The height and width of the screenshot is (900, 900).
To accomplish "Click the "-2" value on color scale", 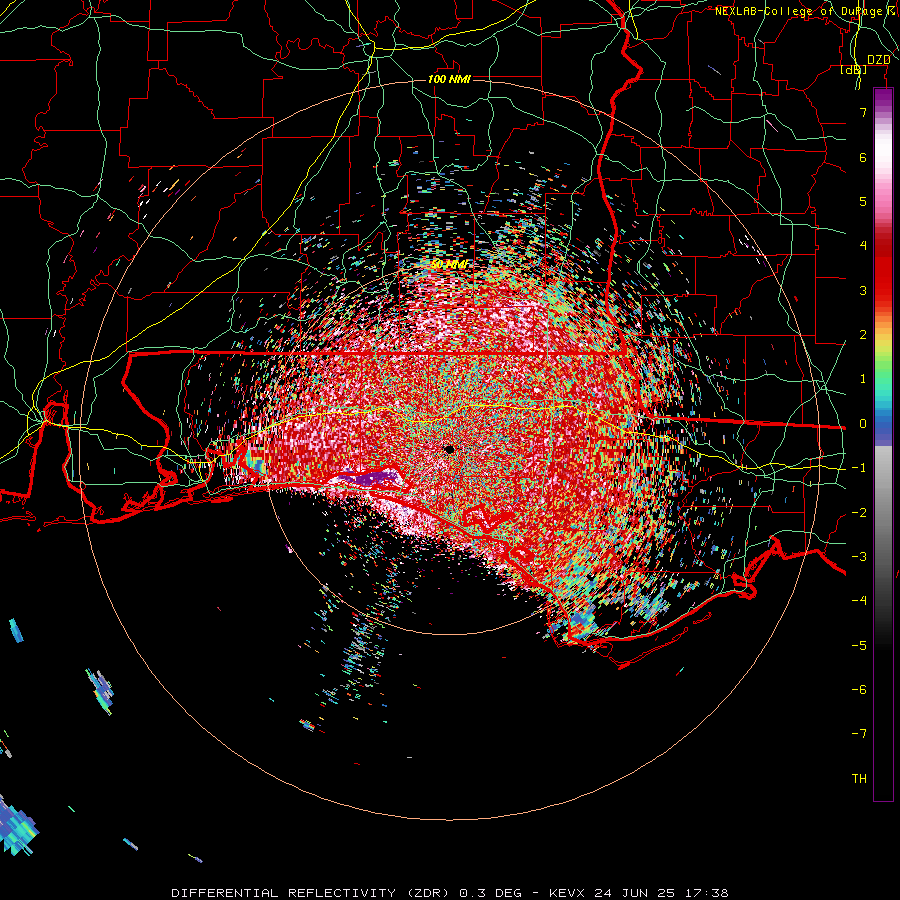I will click(859, 513).
